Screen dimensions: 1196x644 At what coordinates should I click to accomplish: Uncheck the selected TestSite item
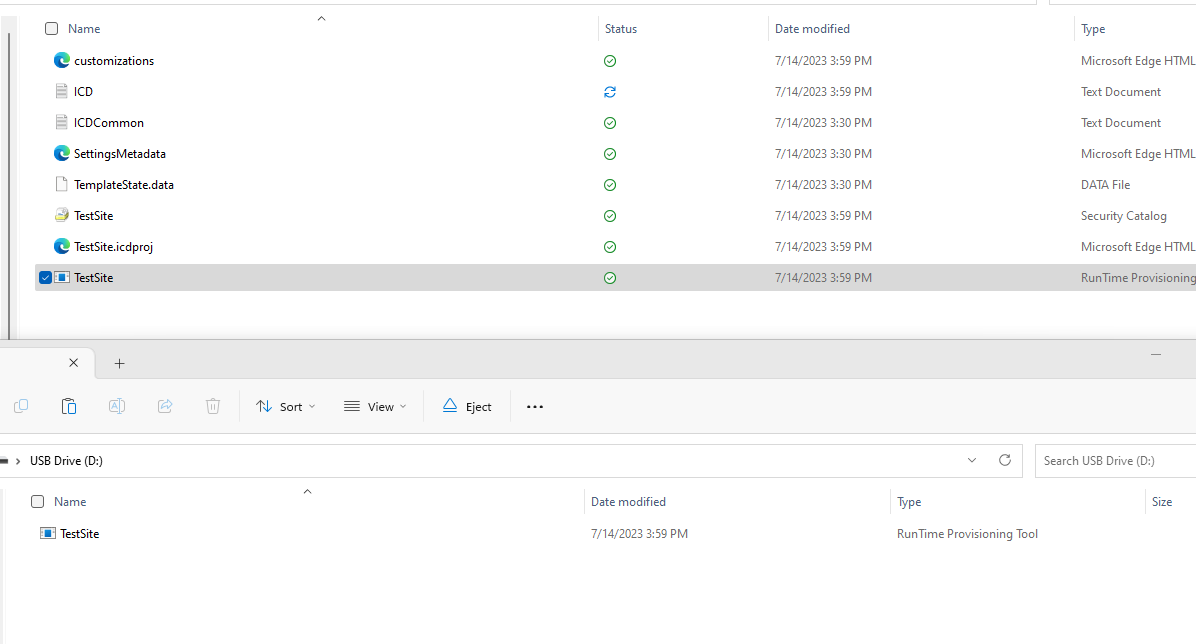[x=44, y=277]
